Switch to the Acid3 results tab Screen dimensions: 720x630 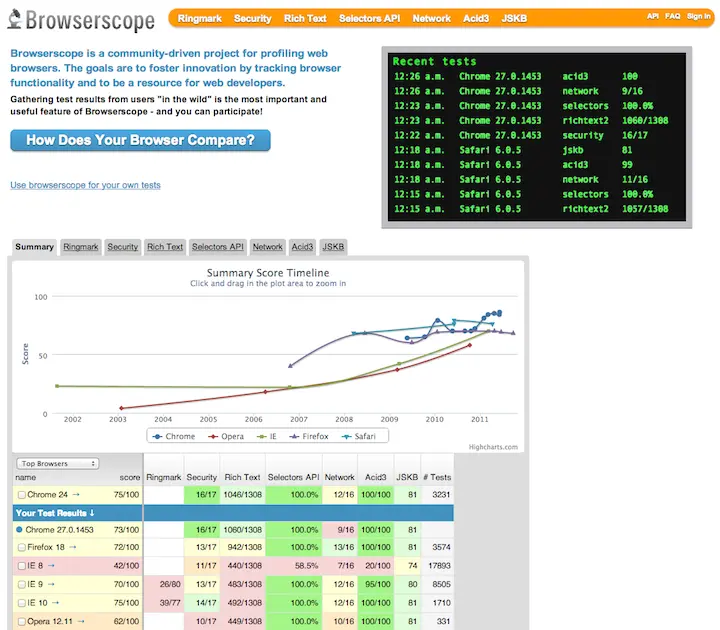click(302, 247)
